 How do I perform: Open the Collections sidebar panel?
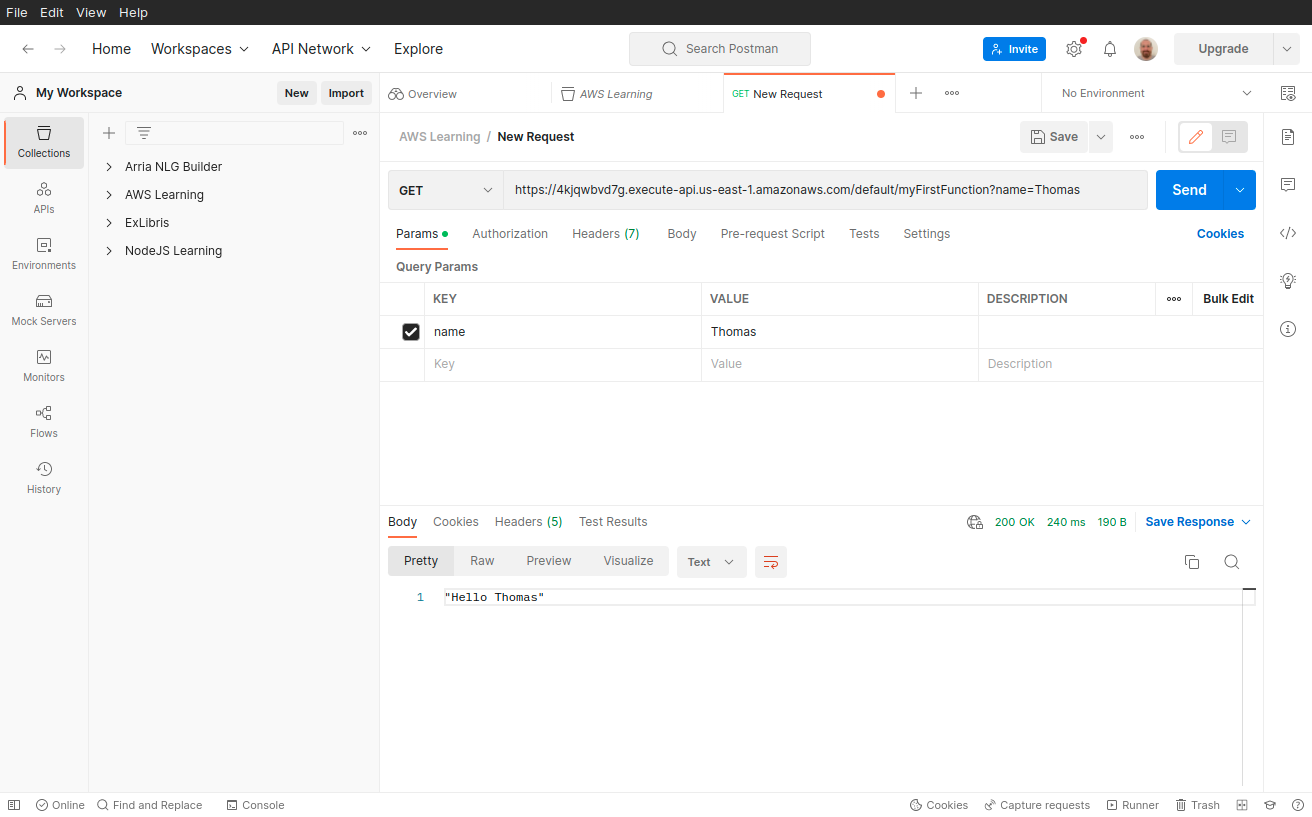[44, 142]
